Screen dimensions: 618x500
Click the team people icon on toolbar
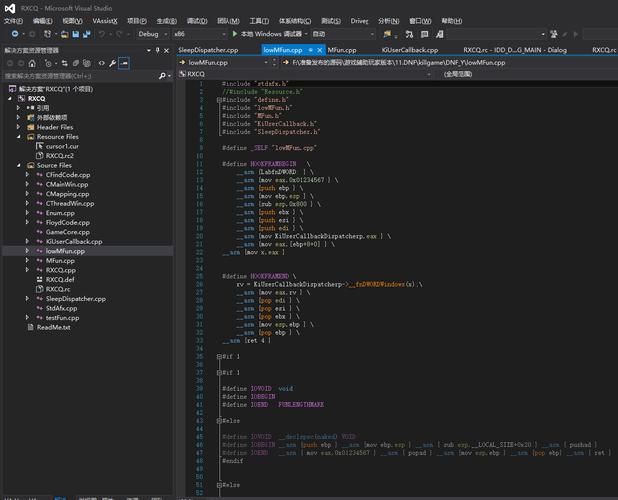click(554, 34)
